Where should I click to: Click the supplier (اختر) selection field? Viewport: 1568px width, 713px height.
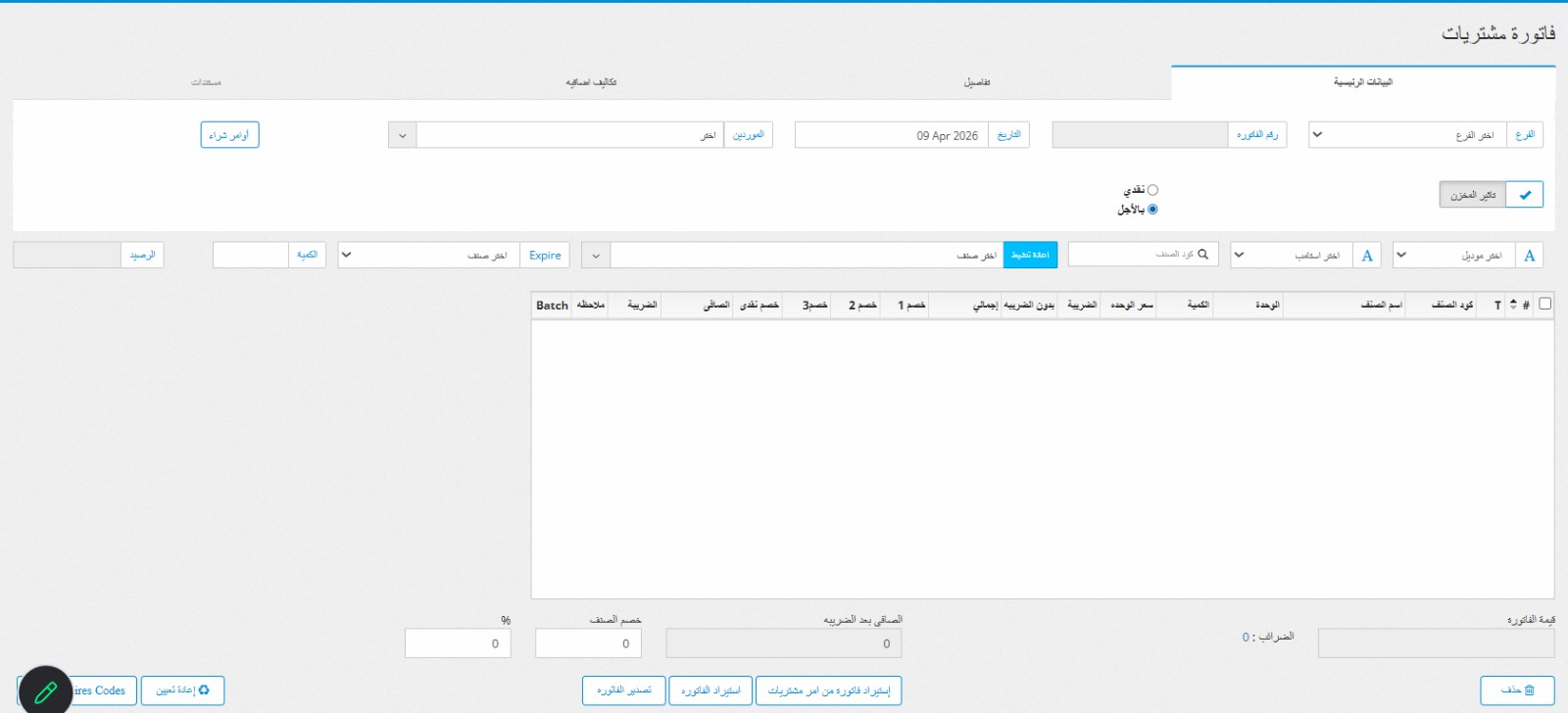570,135
